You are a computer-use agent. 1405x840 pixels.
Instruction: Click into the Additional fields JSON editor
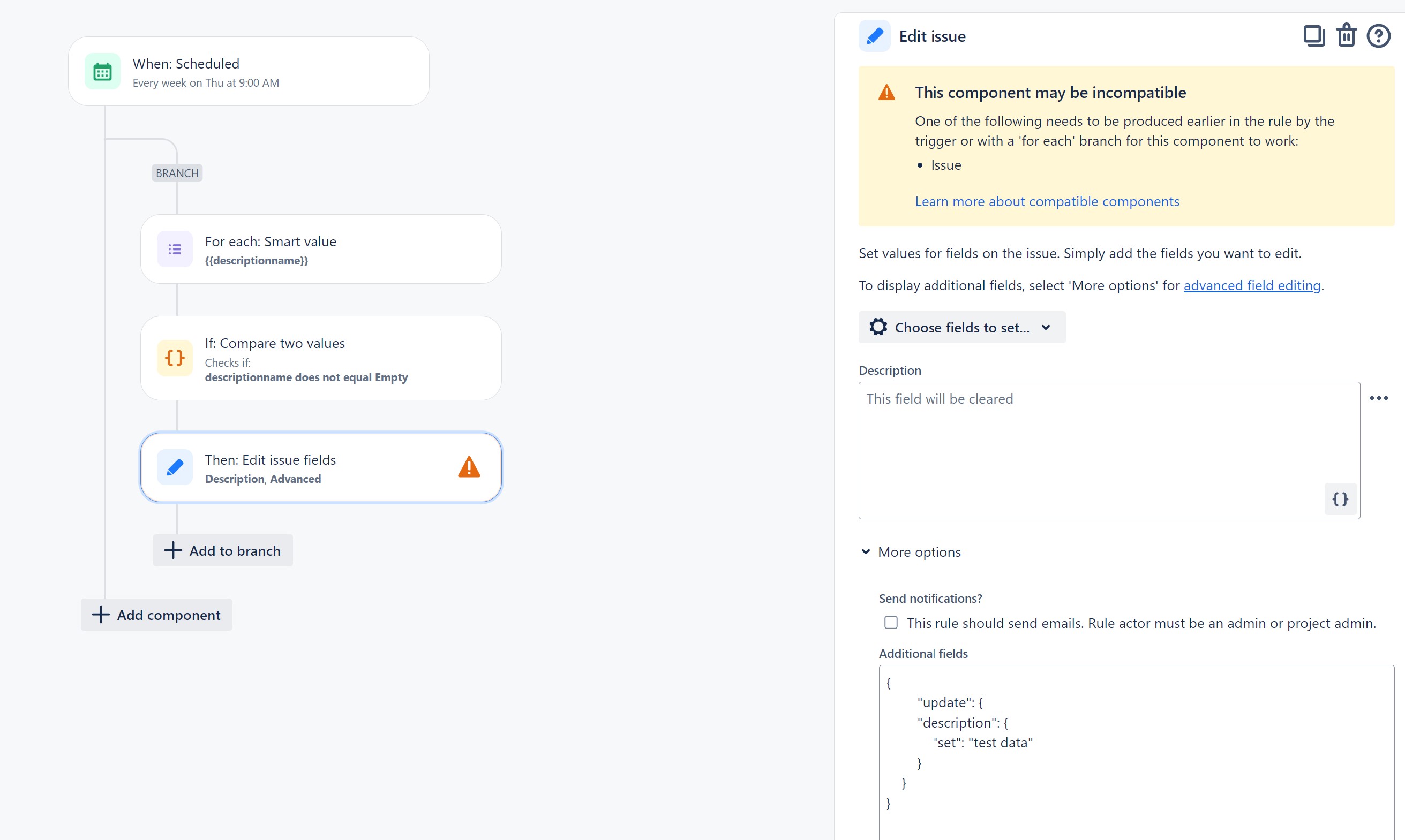click(x=1136, y=752)
